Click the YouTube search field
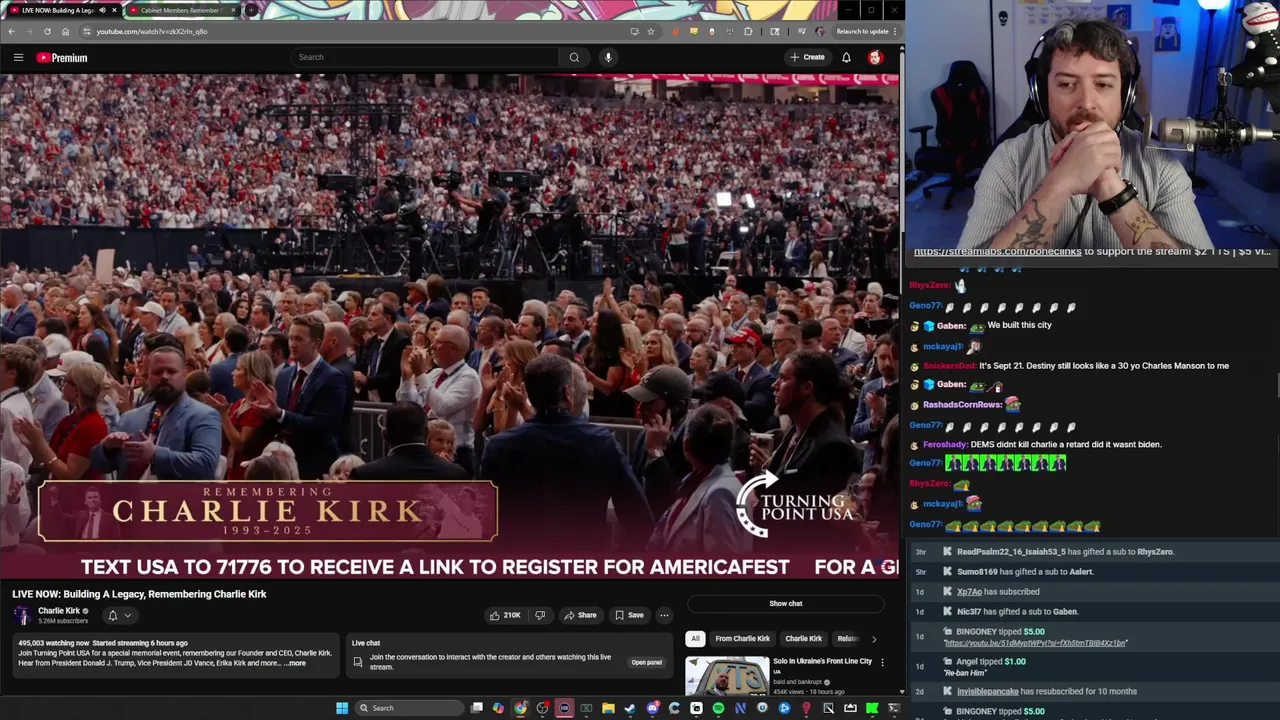 pyautogui.click(x=425, y=57)
